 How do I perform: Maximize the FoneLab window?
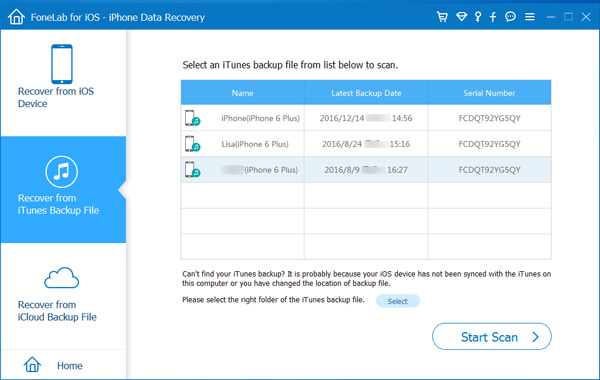click(x=568, y=17)
